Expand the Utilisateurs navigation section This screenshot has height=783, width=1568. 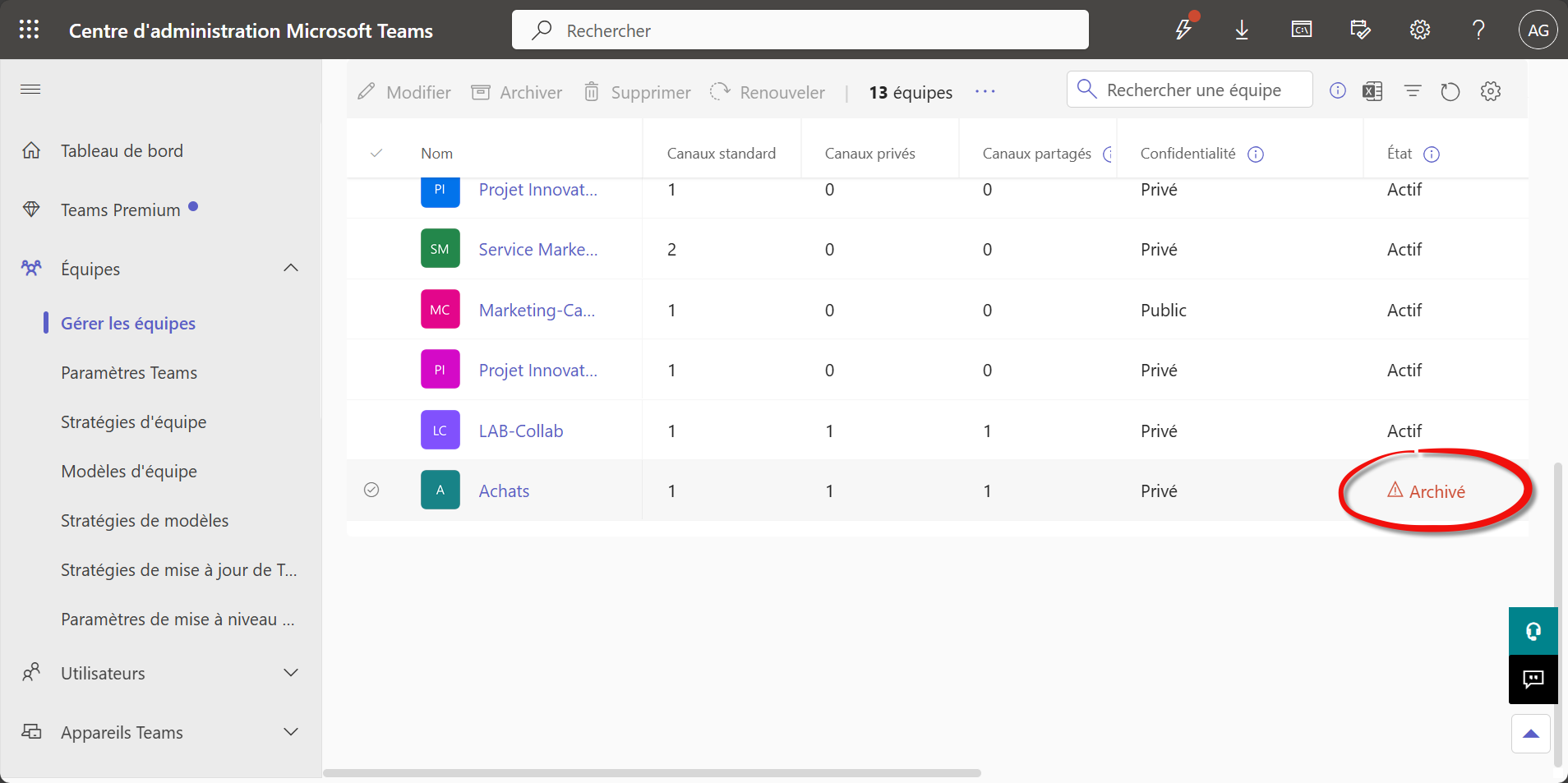point(291,673)
